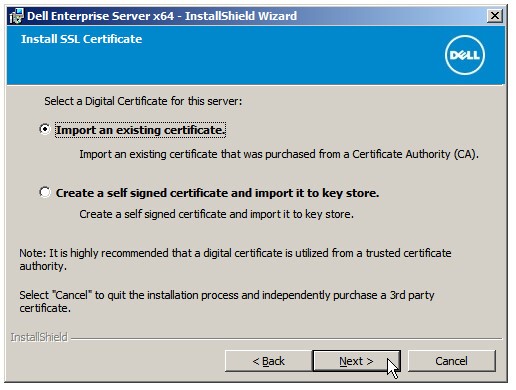Image resolution: width=516 pixels, height=390 pixels.
Task: Click the non-bold self signed certificate description line
Action: click(216, 214)
